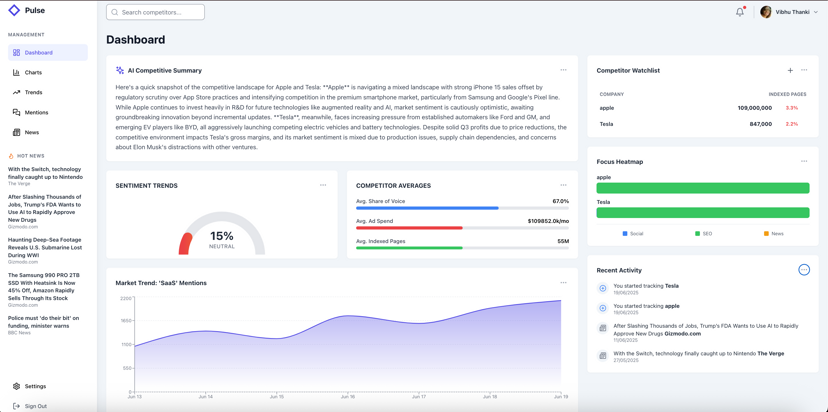Click the Avg. Indexed Pages bar
Screen dimensions: 828x412
click(x=463, y=248)
